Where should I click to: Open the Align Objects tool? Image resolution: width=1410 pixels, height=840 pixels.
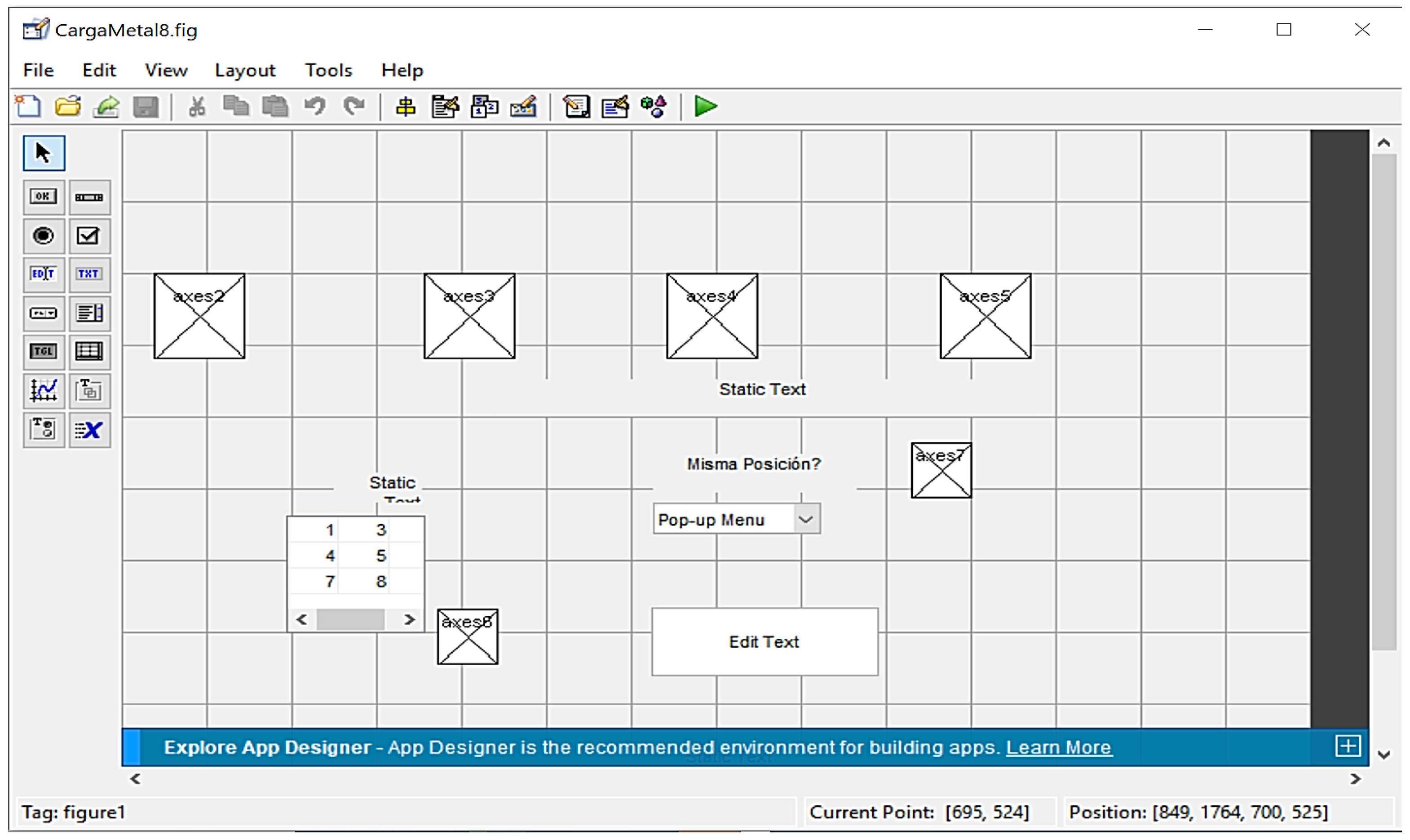coord(405,106)
